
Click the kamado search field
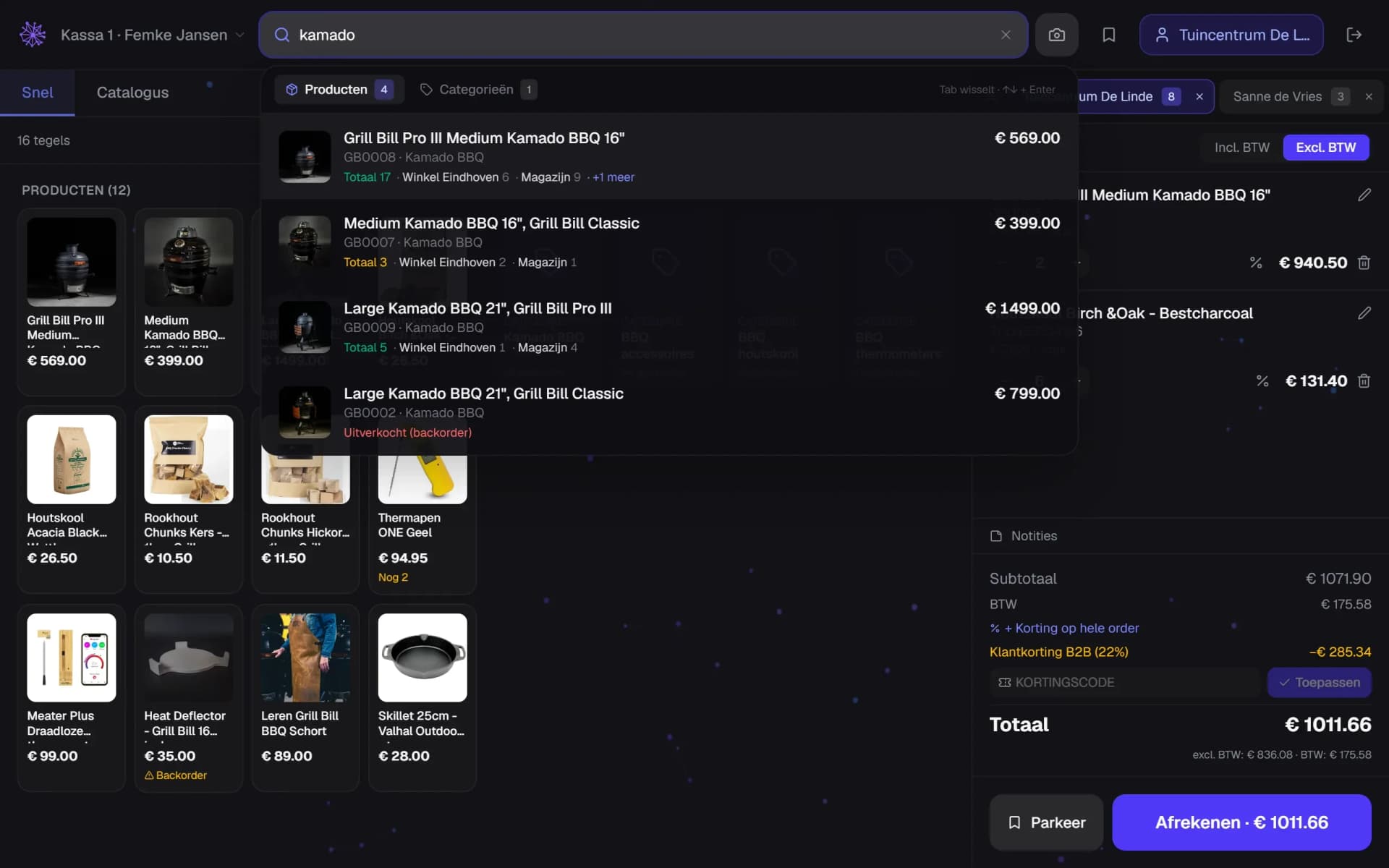(642, 35)
